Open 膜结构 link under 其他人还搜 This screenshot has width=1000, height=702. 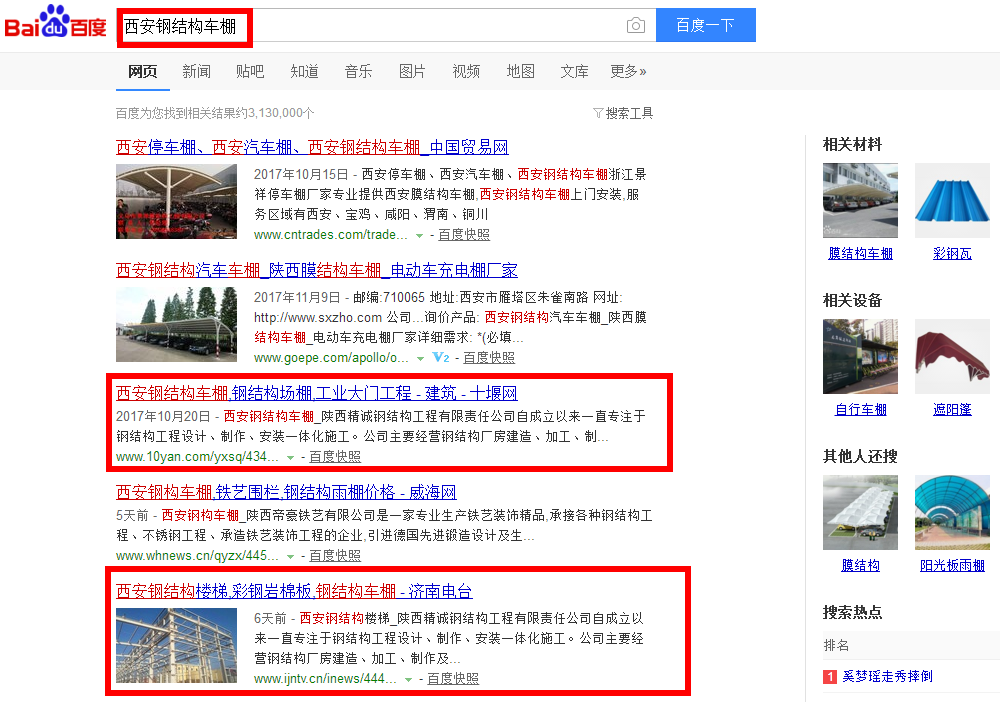point(860,566)
